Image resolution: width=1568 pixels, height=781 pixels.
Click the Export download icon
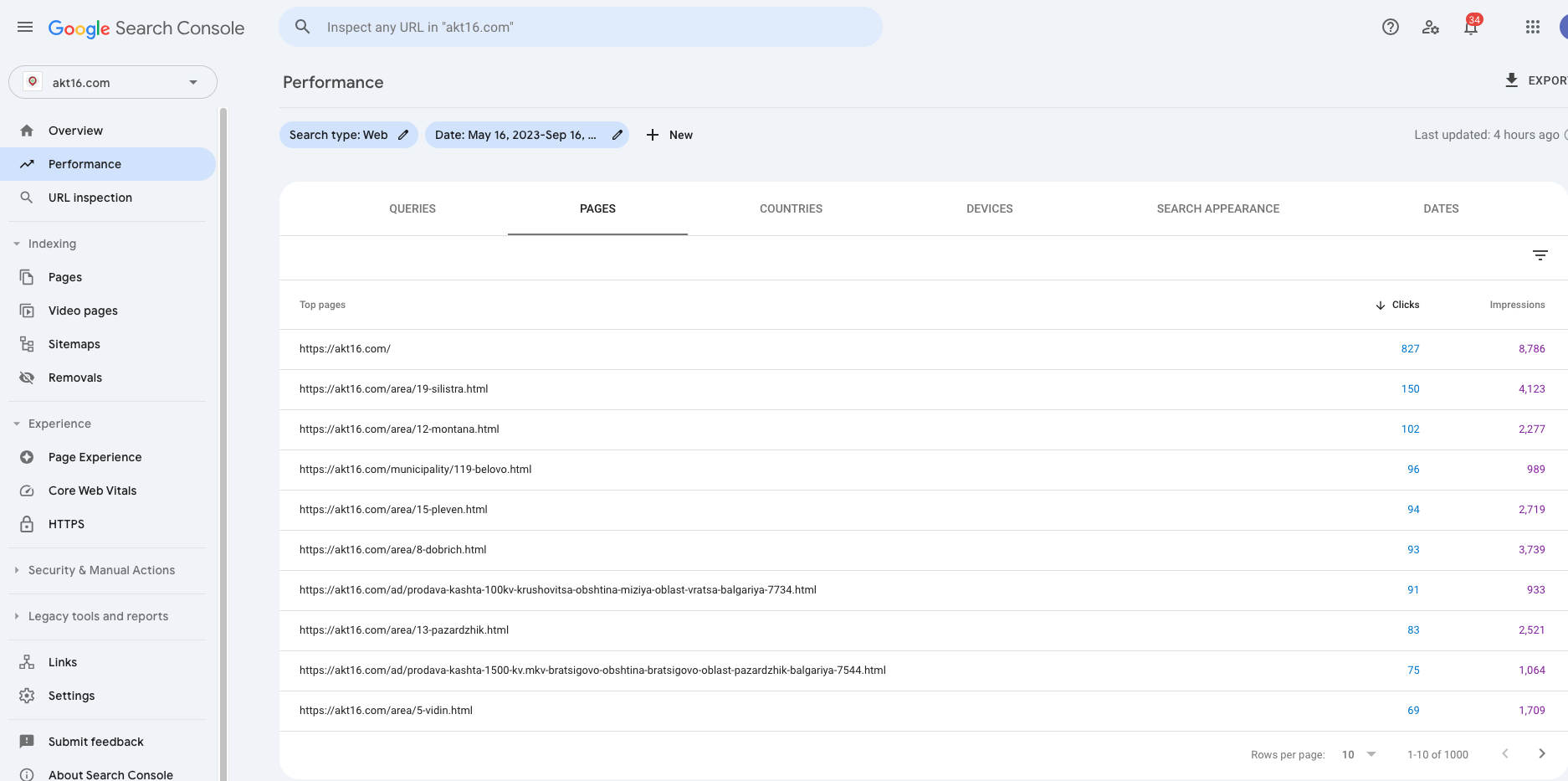1511,80
